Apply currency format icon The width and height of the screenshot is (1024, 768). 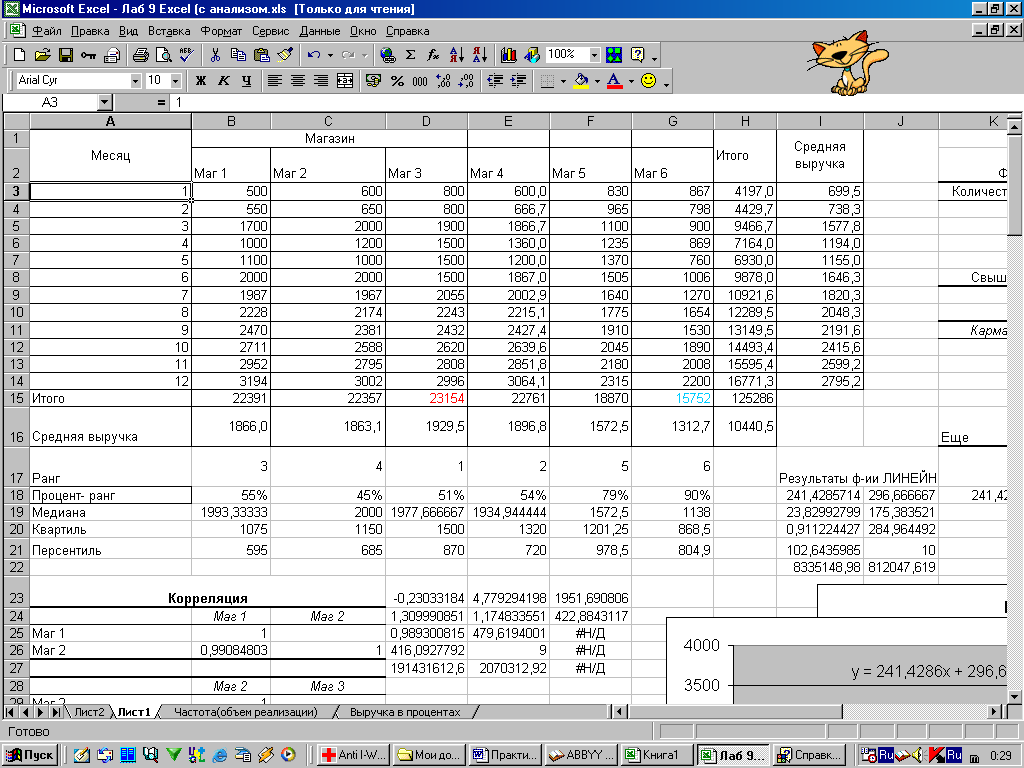click(x=373, y=80)
